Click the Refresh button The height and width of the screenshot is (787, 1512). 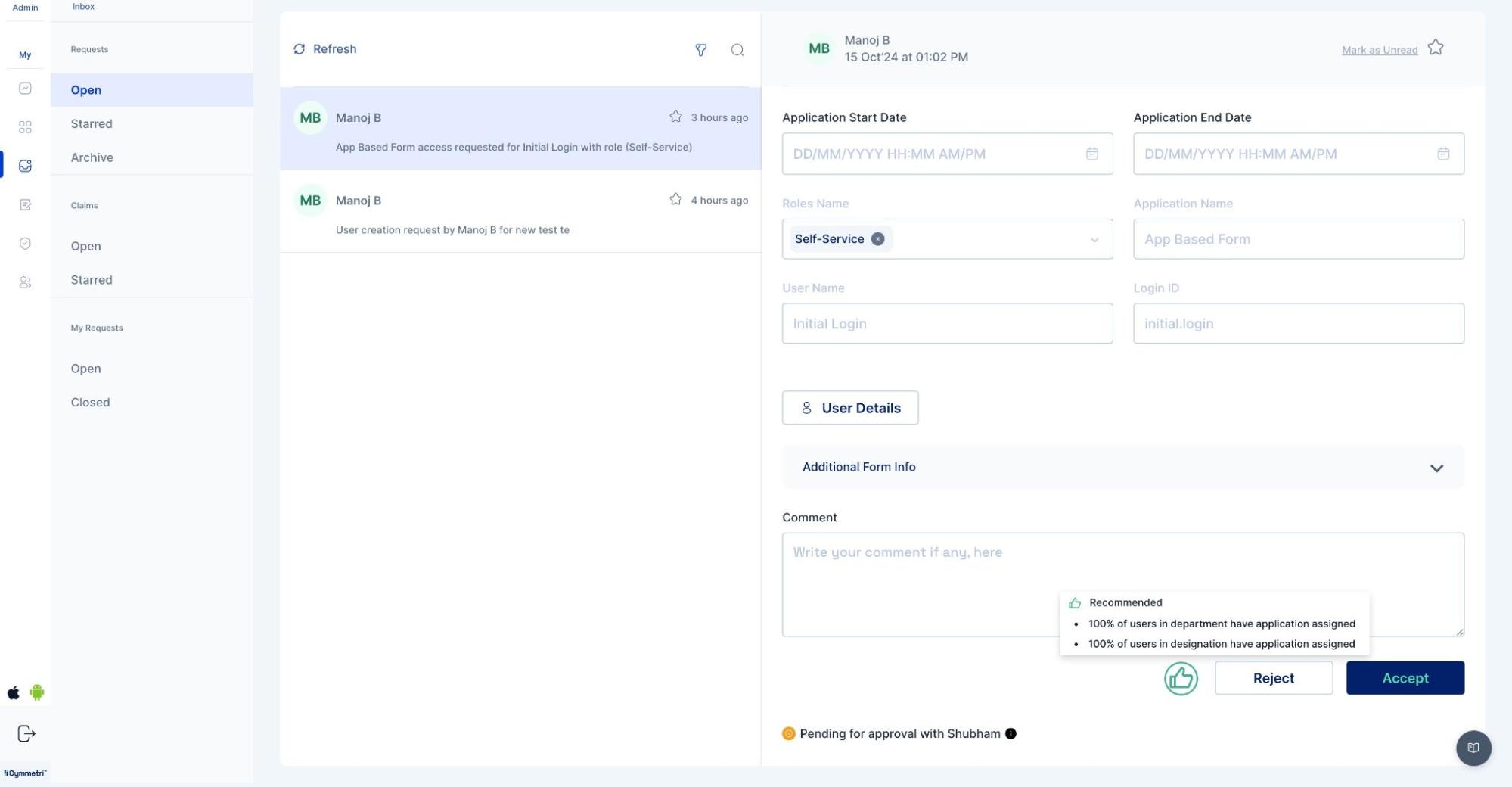click(x=325, y=49)
